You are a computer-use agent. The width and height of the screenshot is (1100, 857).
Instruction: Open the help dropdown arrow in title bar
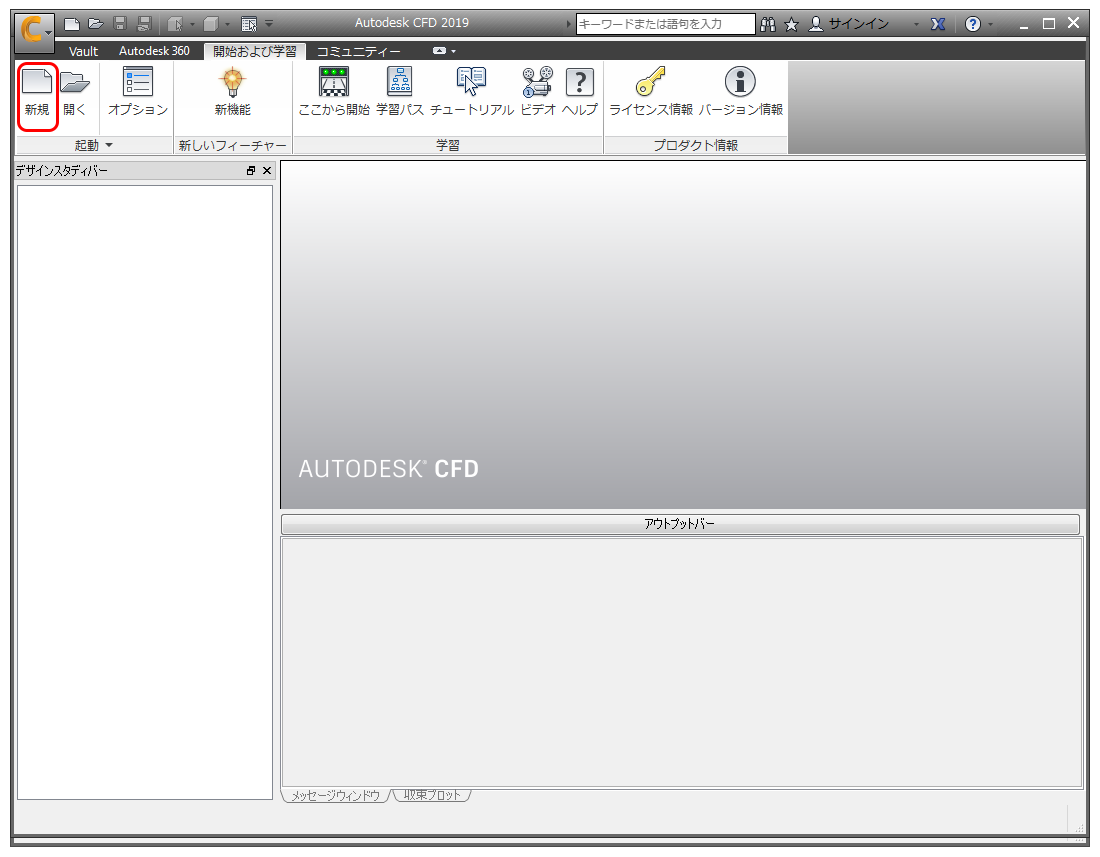point(991,25)
